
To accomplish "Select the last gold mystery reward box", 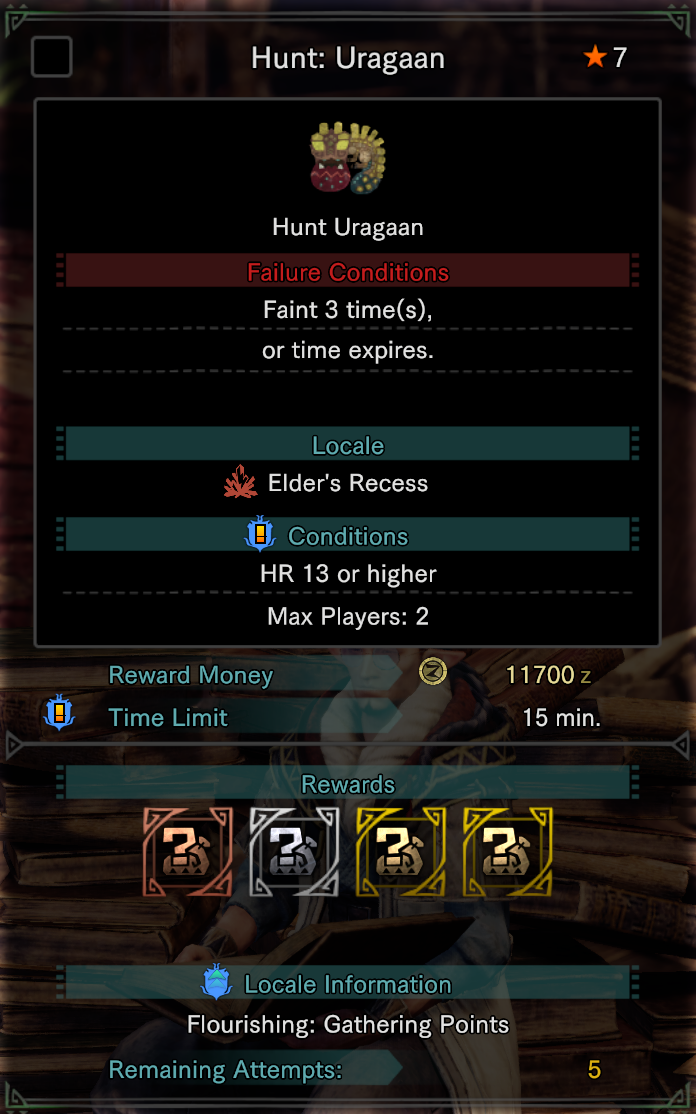I will pyautogui.click(x=507, y=851).
